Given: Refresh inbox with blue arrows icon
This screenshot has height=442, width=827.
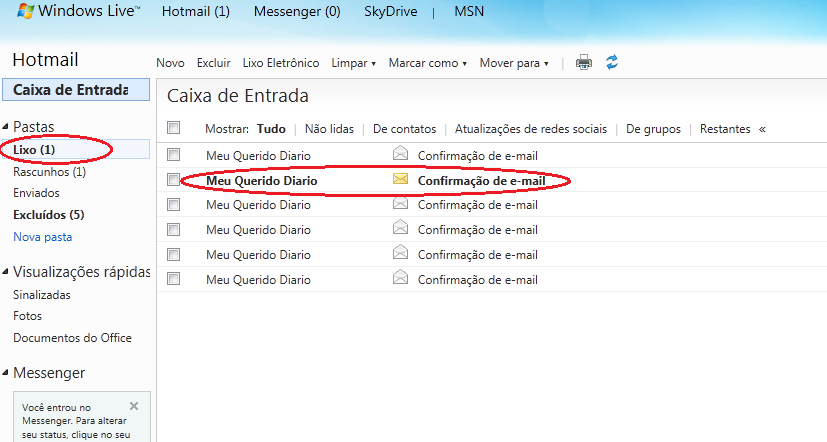Looking at the screenshot, I should pyautogui.click(x=612, y=62).
